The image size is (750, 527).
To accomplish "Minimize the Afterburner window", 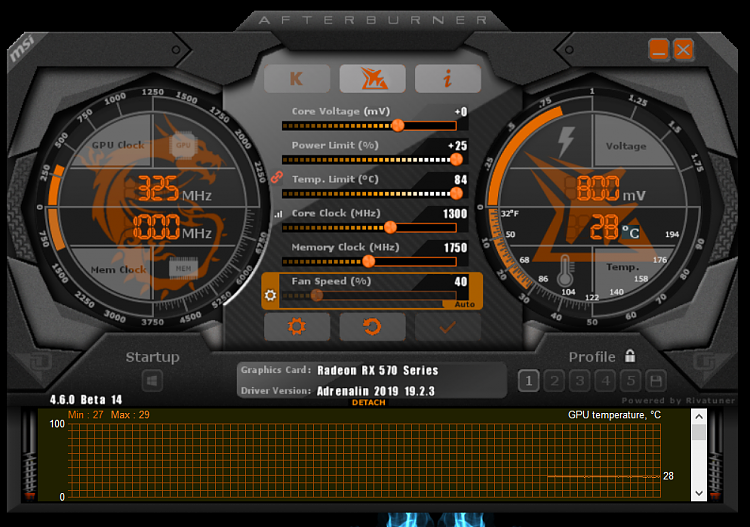I will click(x=659, y=49).
